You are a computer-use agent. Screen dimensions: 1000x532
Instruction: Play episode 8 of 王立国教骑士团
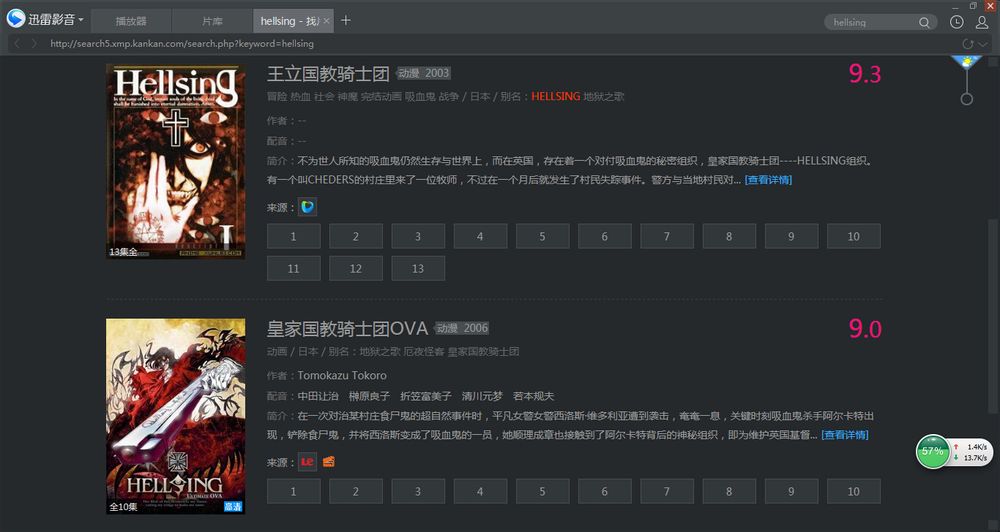click(729, 236)
